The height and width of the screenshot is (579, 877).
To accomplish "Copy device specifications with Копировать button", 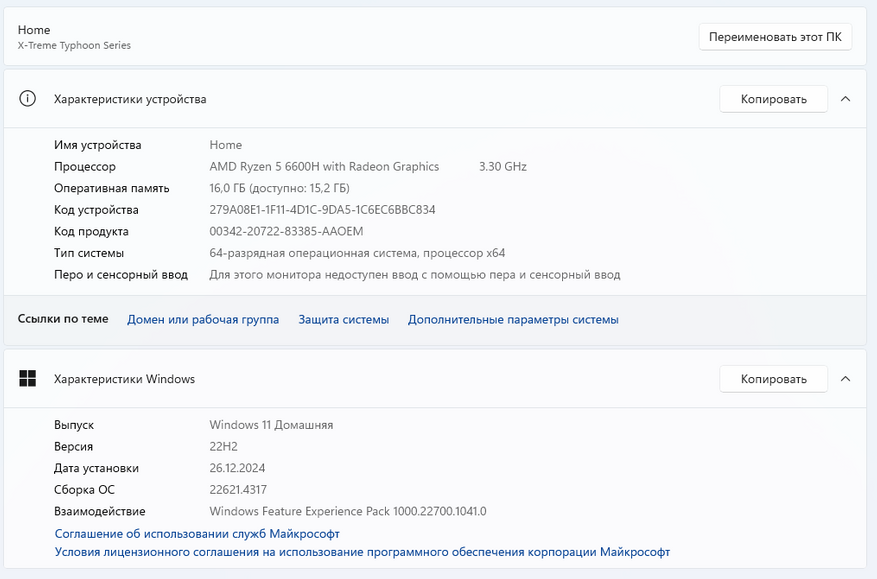I will [773, 99].
